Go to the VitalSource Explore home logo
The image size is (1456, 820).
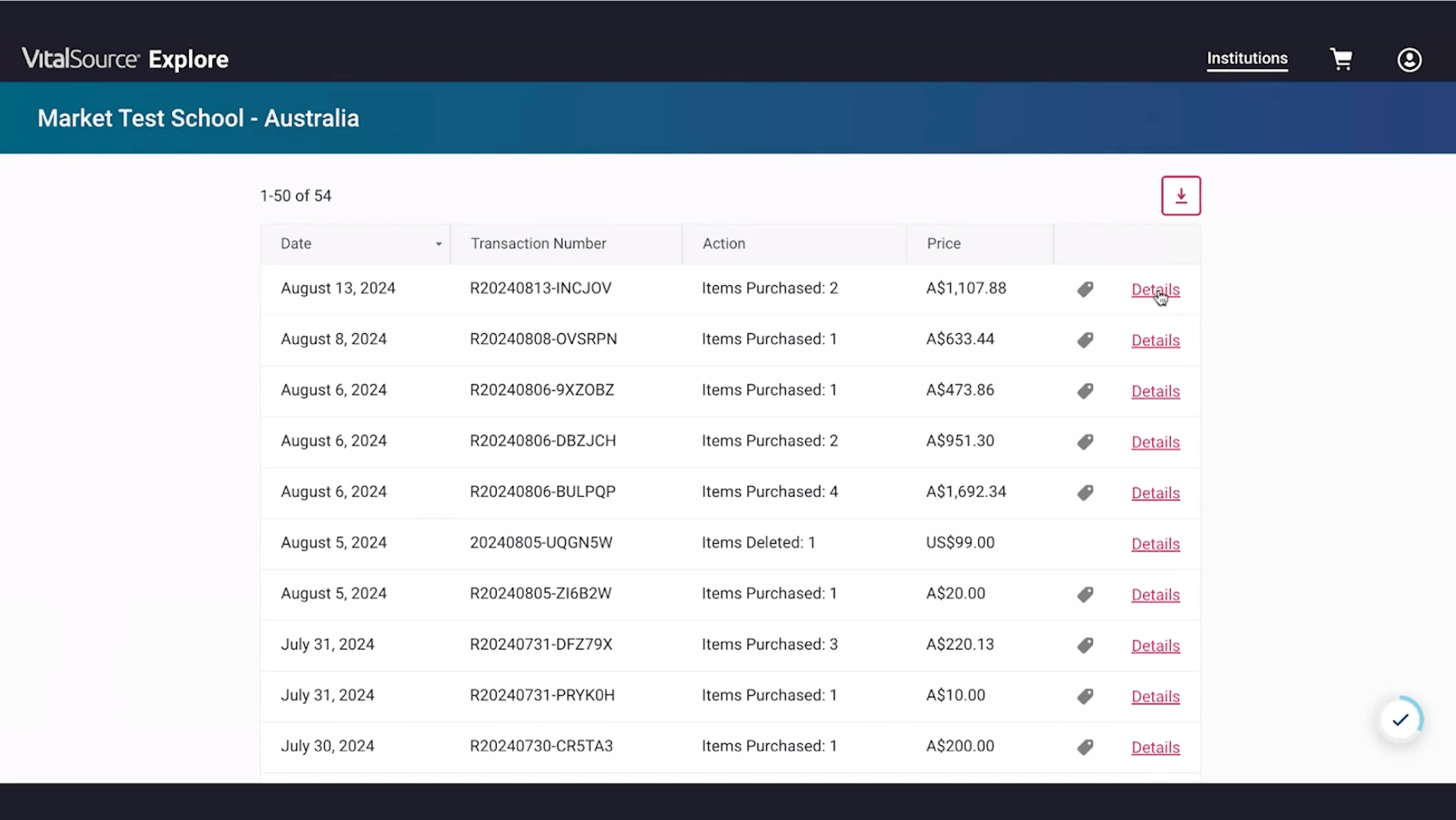pos(125,59)
